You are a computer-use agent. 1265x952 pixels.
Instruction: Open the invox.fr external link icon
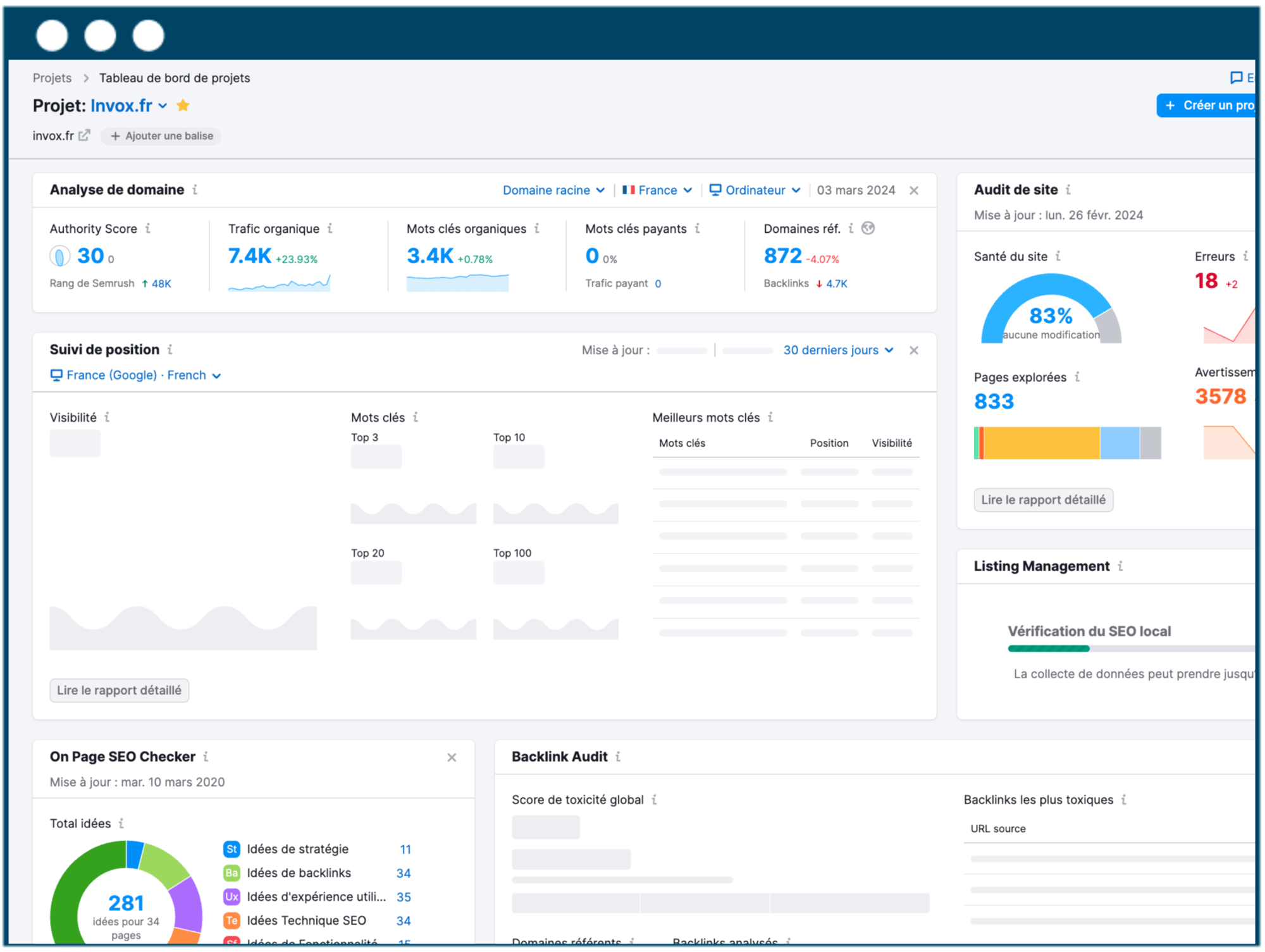coord(84,135)
